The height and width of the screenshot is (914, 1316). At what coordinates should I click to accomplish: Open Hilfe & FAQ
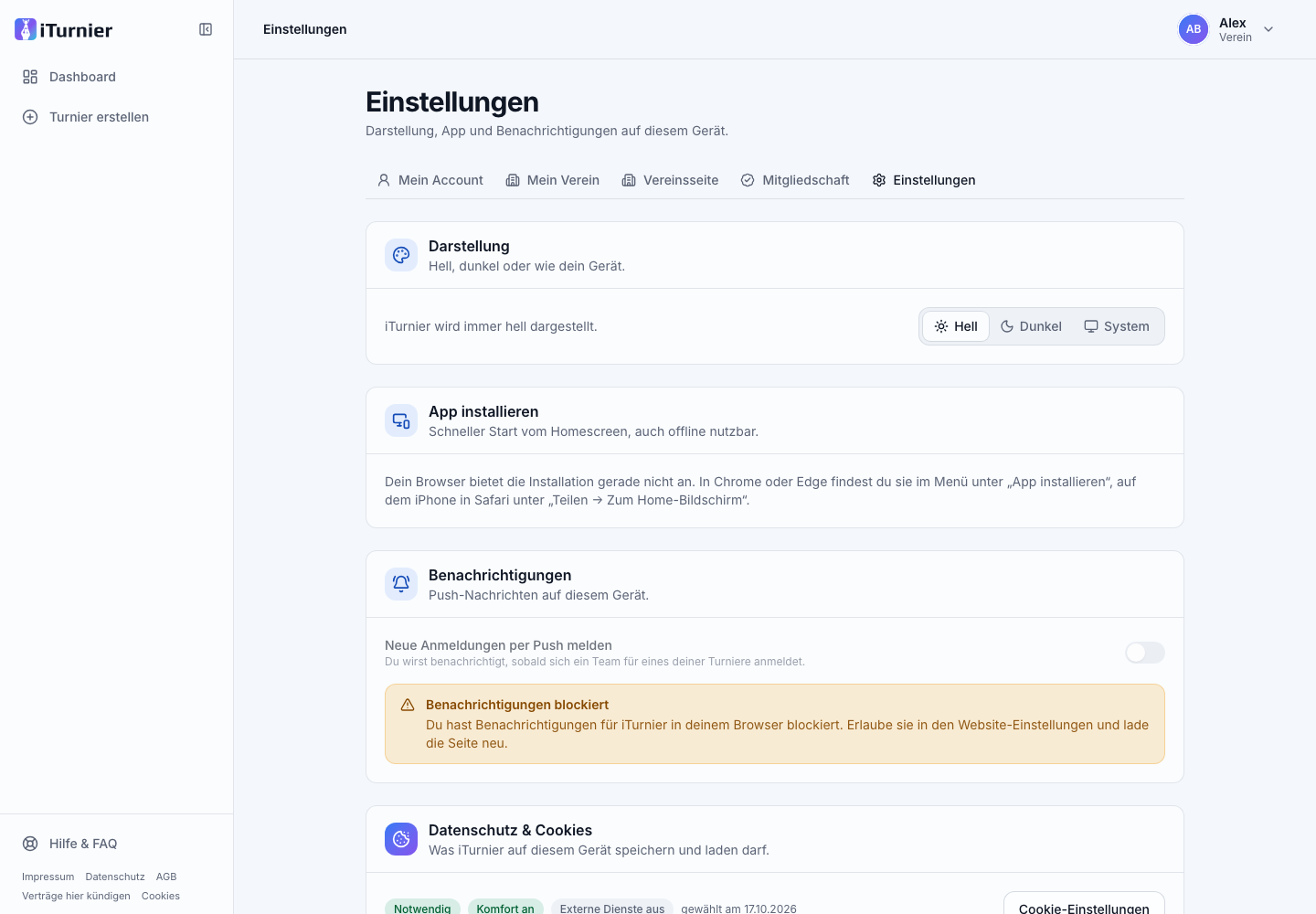pos(117,844)
